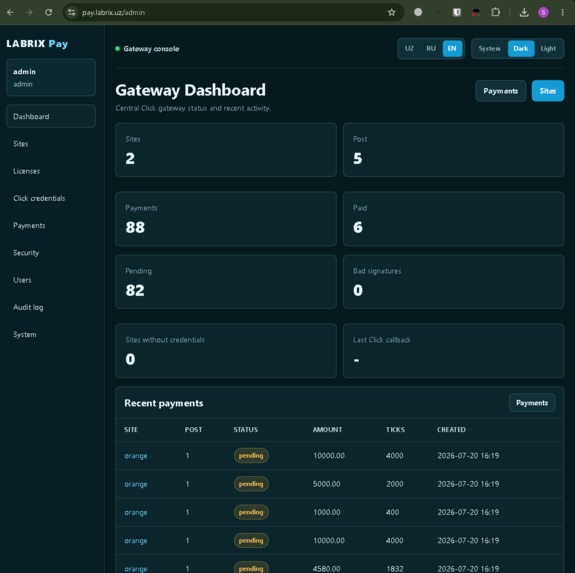The height and width of the screenshot is (573, 575).
Task: Click the Pending stat card showing 82
Action: (226, 282)
